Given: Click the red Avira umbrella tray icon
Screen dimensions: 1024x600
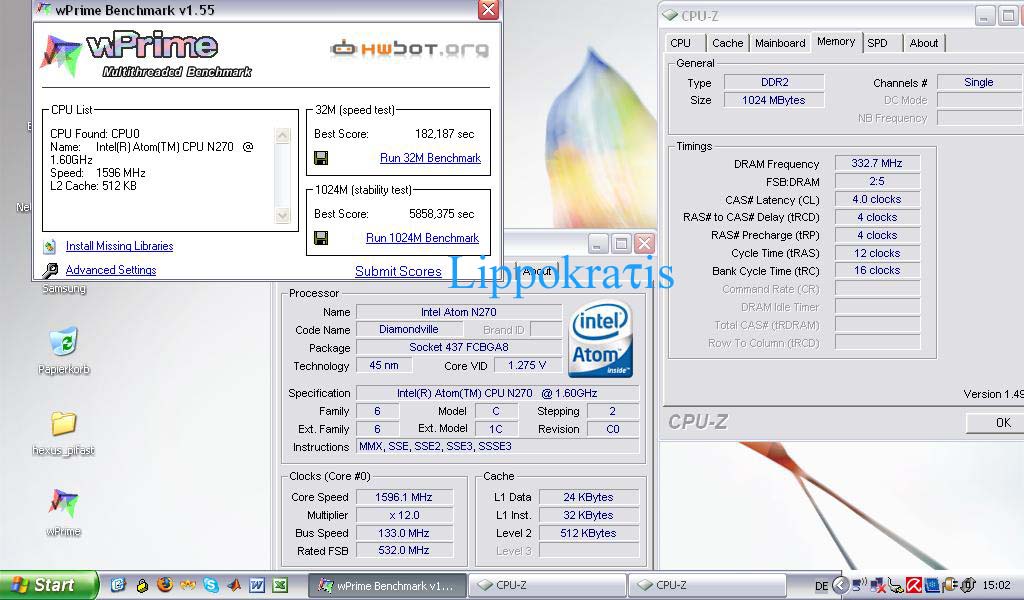Looking at the screenshot, I should 914,586.
